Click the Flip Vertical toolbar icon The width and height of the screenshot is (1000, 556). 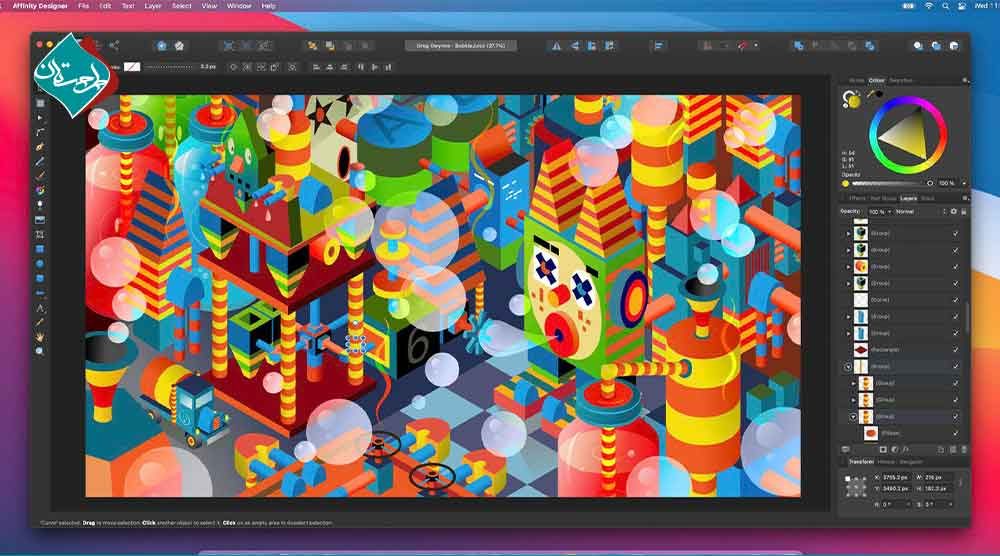coord(575,46)
